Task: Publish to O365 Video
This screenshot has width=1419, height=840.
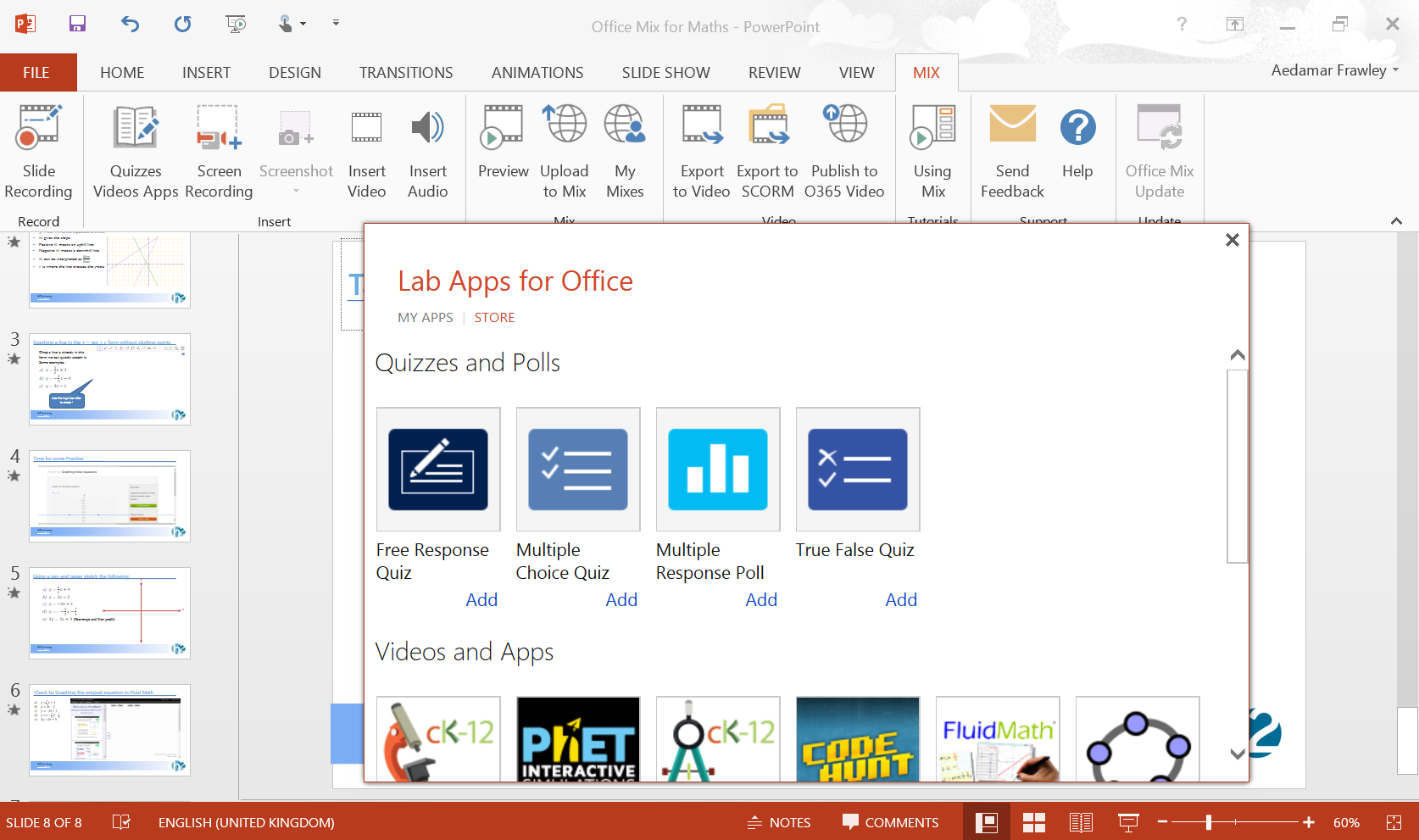Action: [844, 152]
